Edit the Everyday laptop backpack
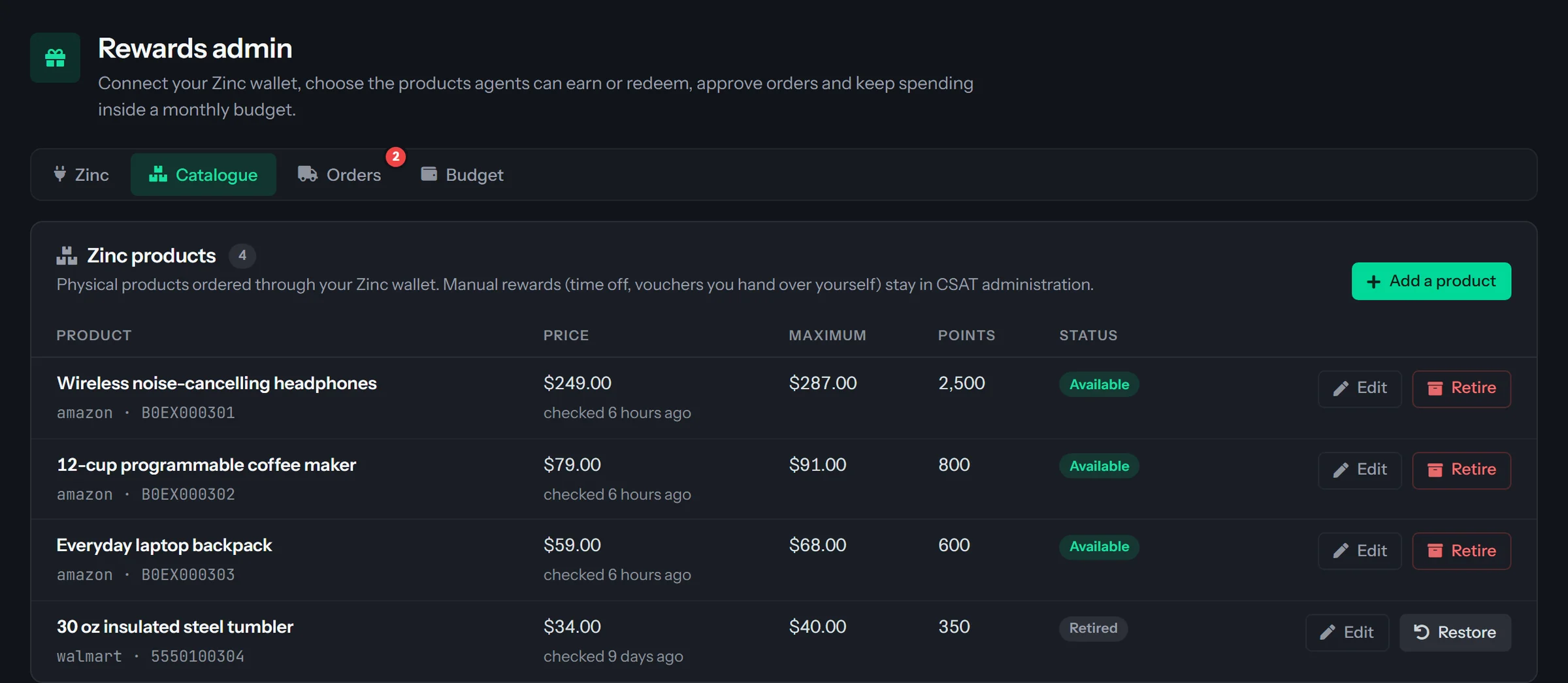This screenshot has height=683, width=1568. [x=1360, y=551]
